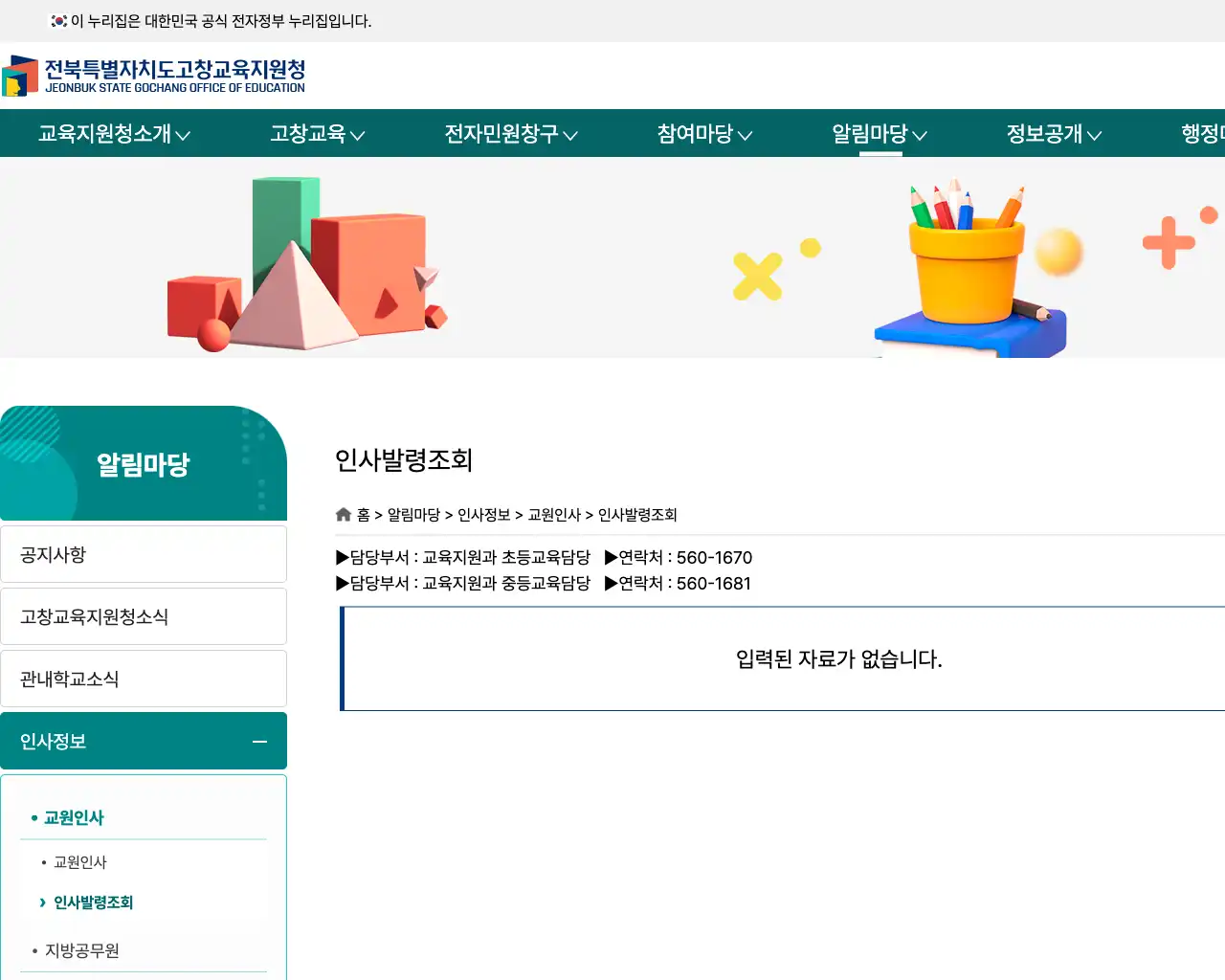
Task: Expand the 전자민원창구 dropdown chevron
Action: click(x=571, y=135)
